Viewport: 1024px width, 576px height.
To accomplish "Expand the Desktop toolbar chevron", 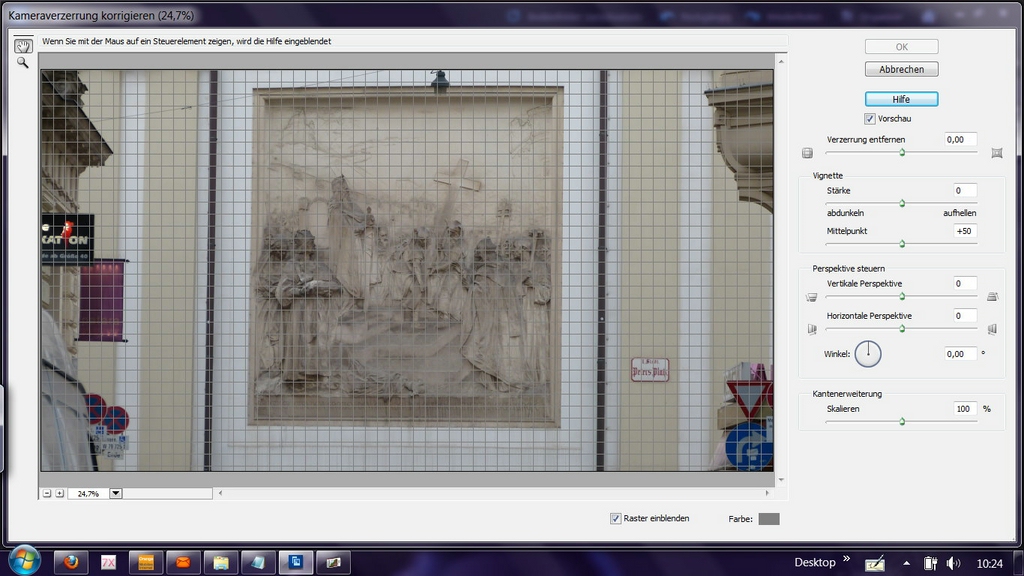I will point(846,559).
